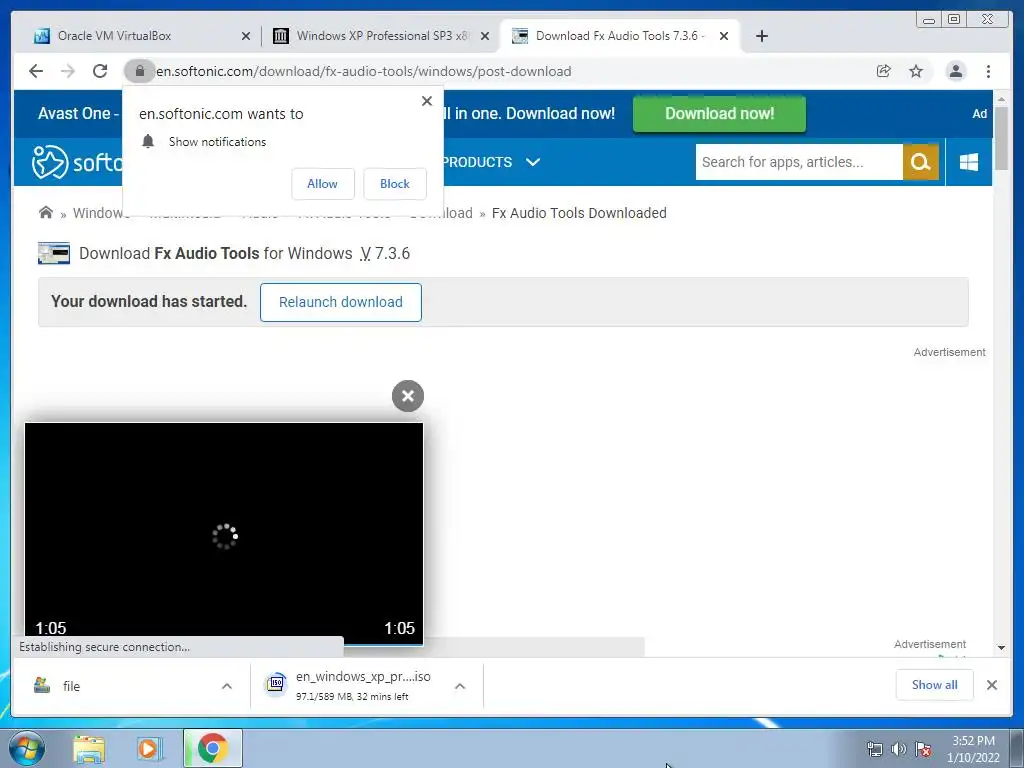Image resolution: width=1024 pixels, height=768 pixels.
Task: Click the 'file' download item
Action: pos(131,686)
